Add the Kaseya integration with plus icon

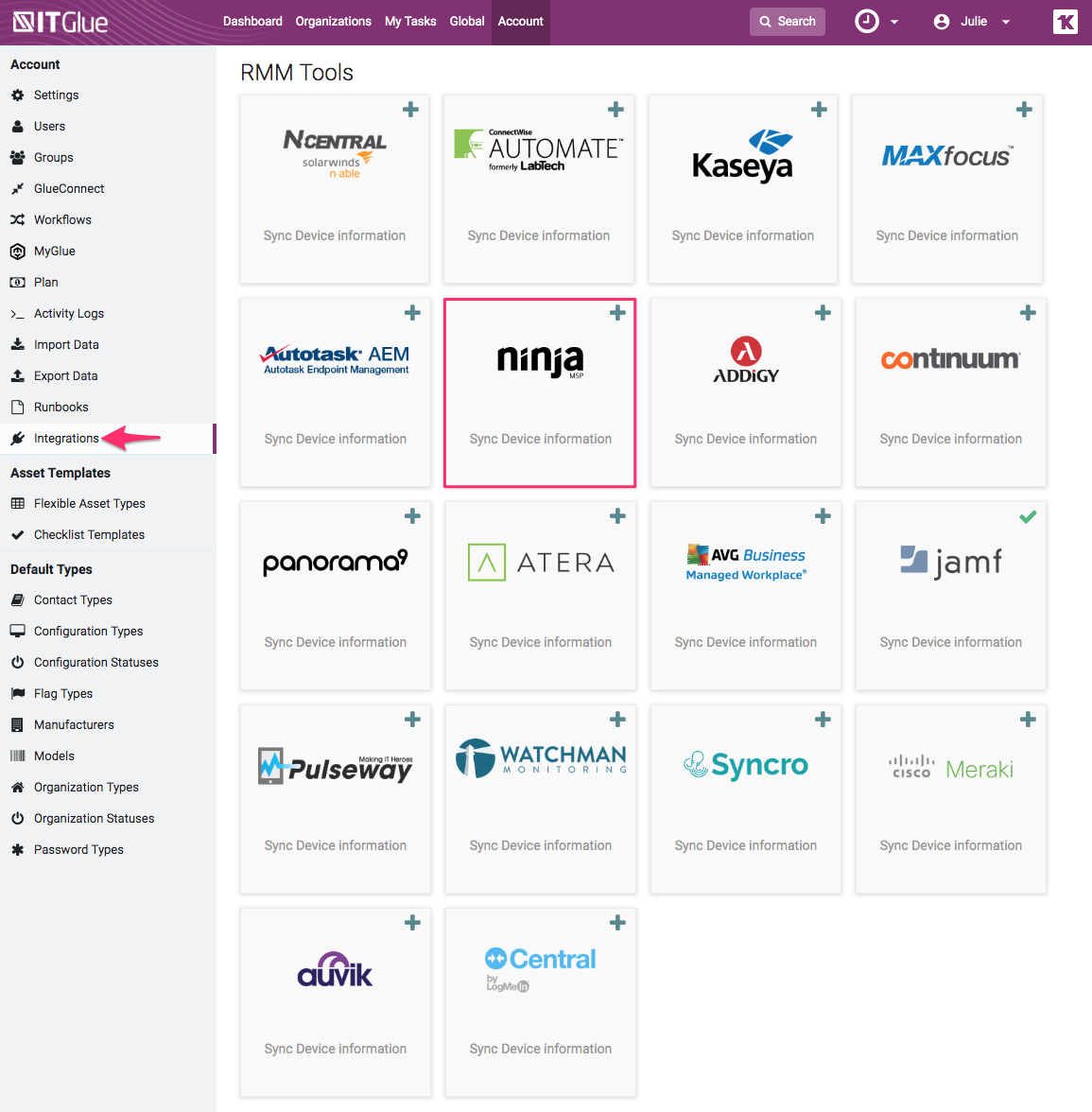[x=819, y=110]
